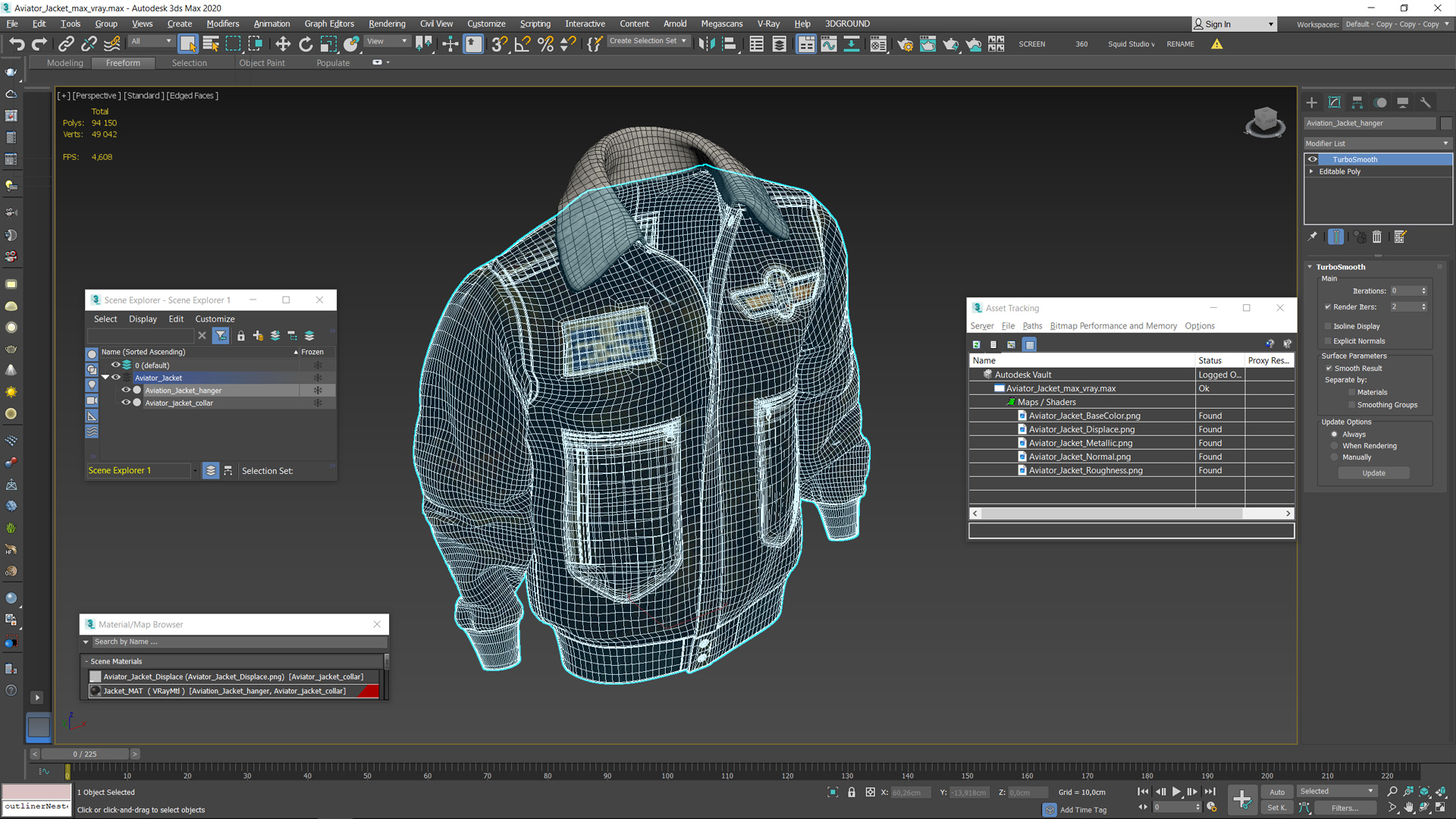Select Aviator_Jacket_Normal.png in Asset Tracking
The width and height of the screenshot is (1456, 819).
(x=1079, y=457)
